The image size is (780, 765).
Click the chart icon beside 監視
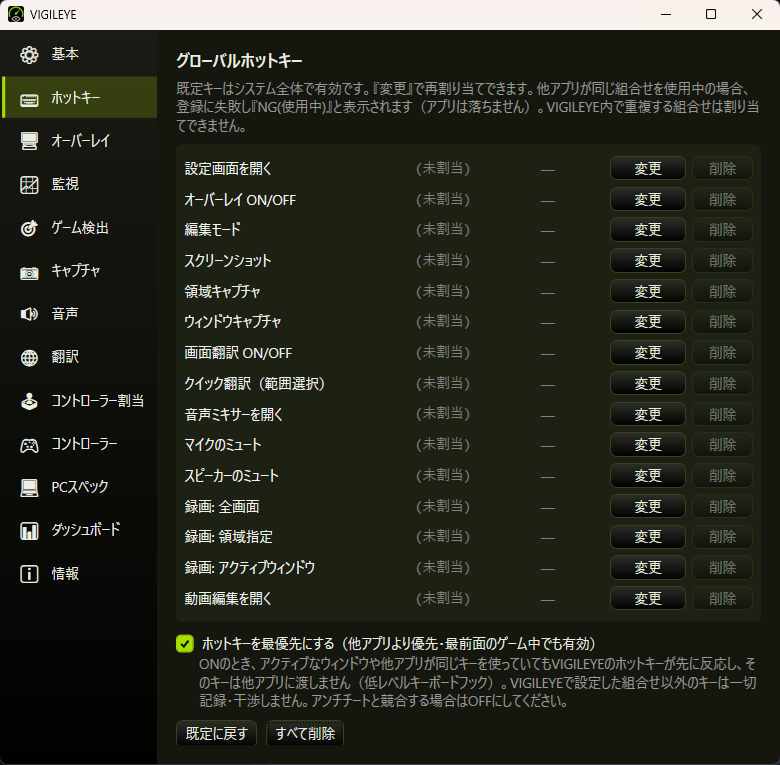pos(29,185)
